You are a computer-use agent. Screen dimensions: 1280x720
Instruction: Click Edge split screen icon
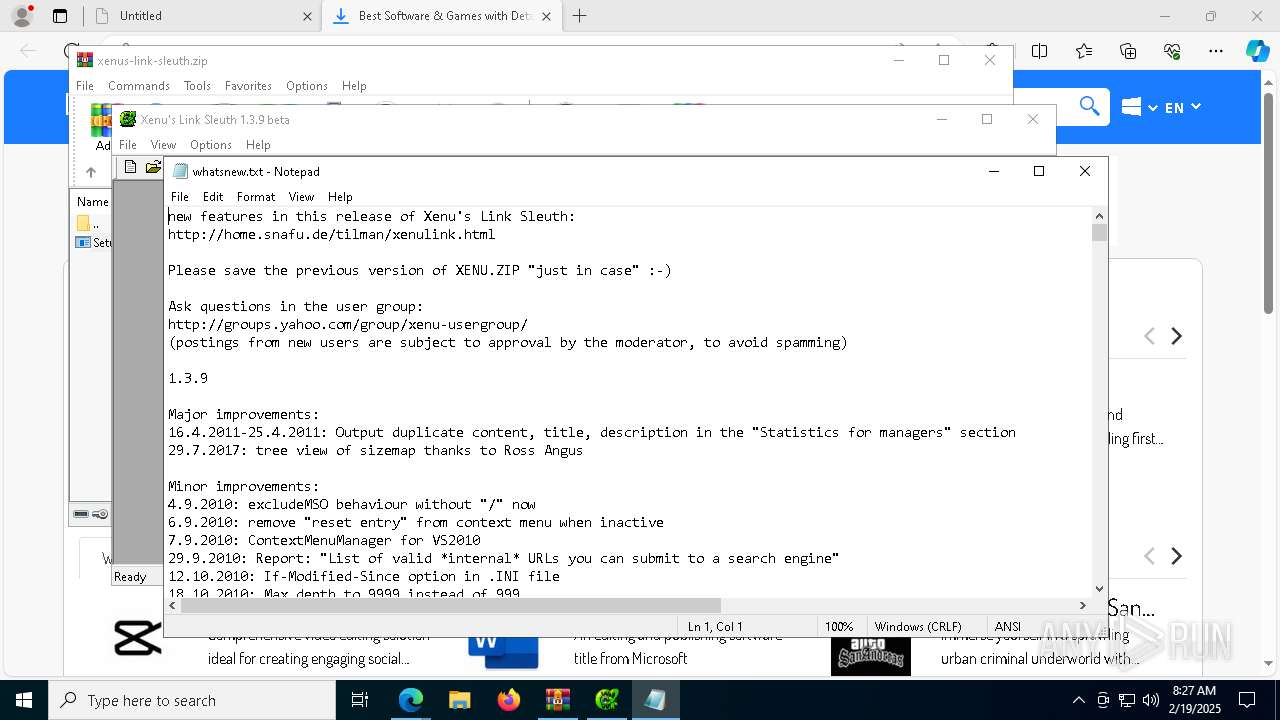click(x=1040, y=51)
